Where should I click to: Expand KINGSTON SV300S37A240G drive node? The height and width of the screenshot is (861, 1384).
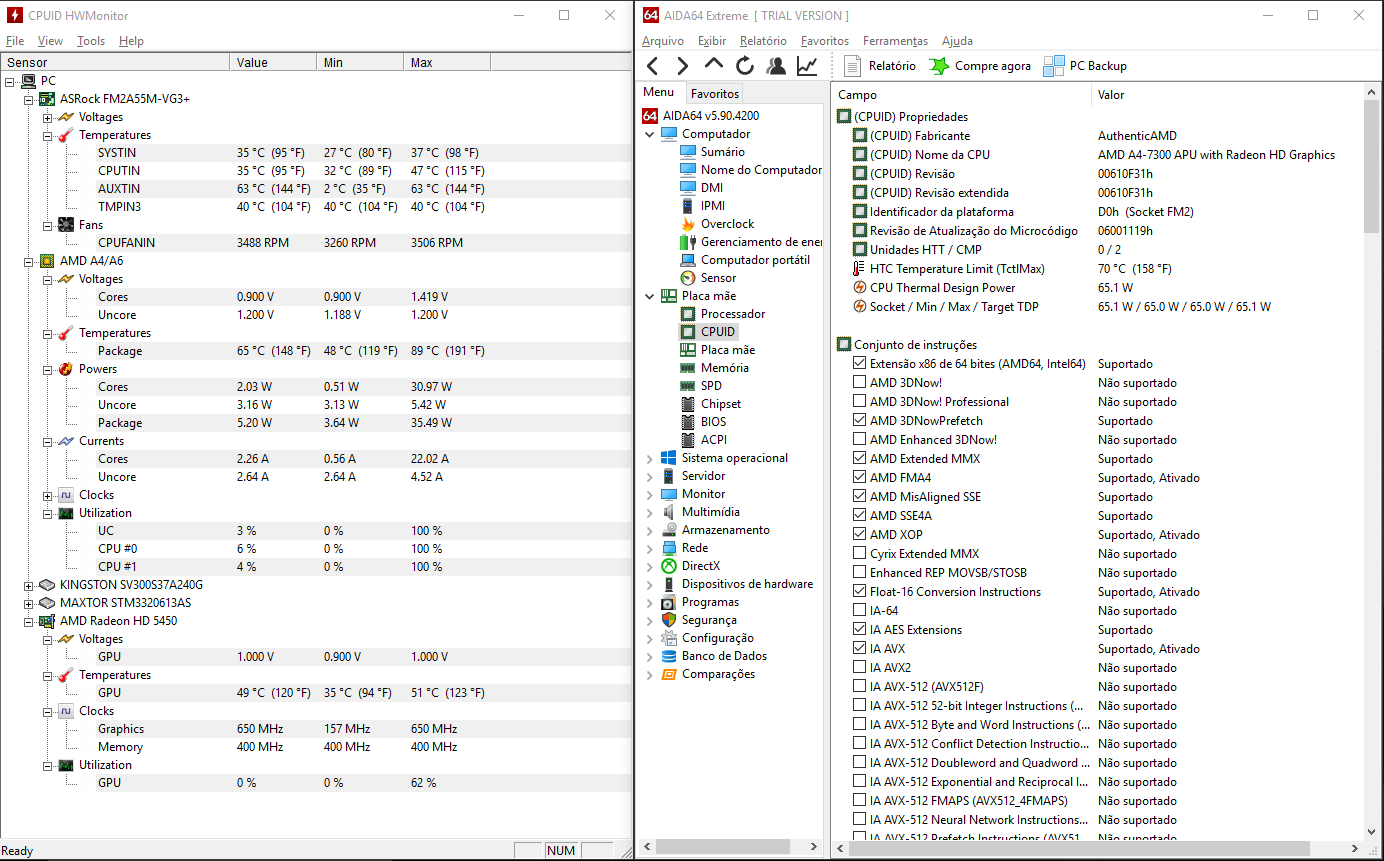pos(29,585)
